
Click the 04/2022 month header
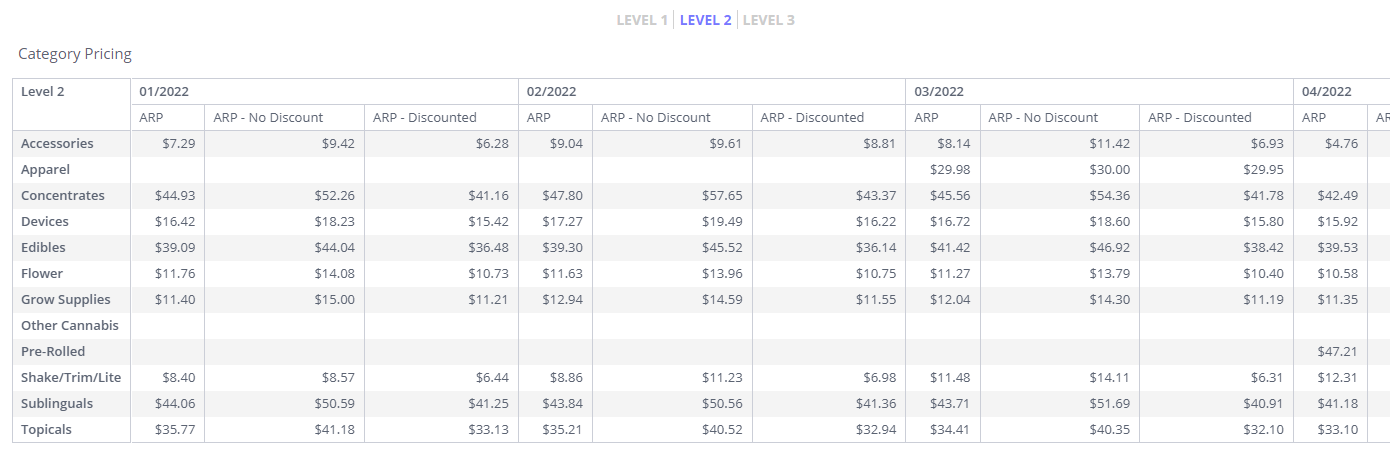[1327, 92]
